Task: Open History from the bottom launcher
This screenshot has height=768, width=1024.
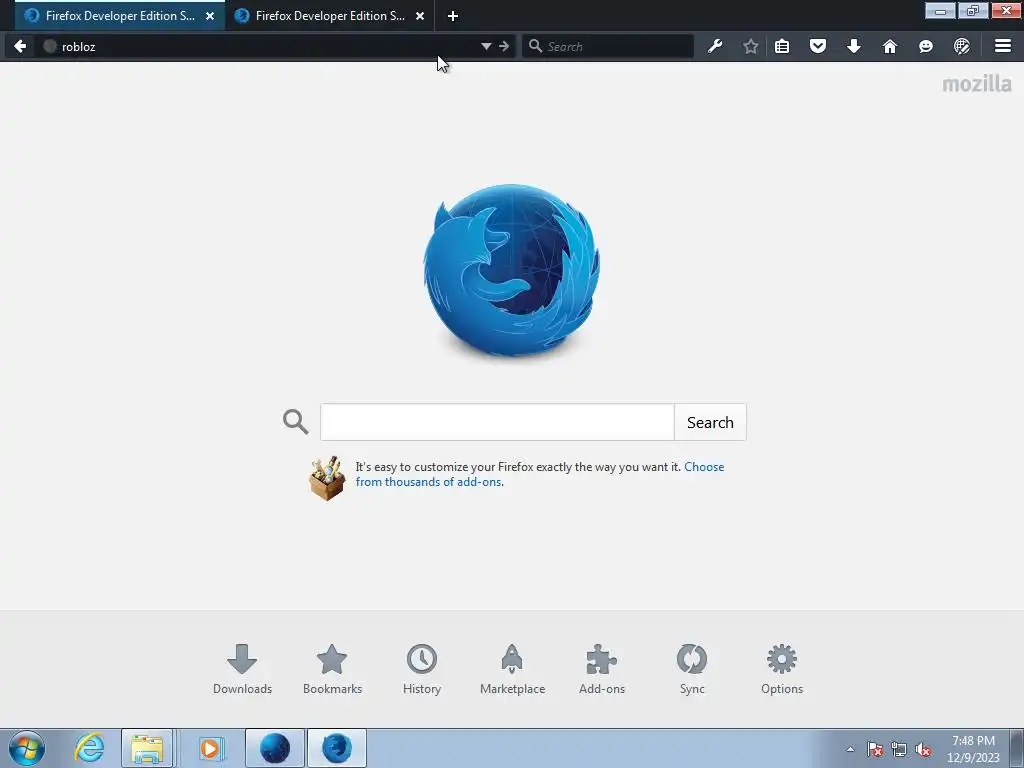Action: click(x=422, y=669)
